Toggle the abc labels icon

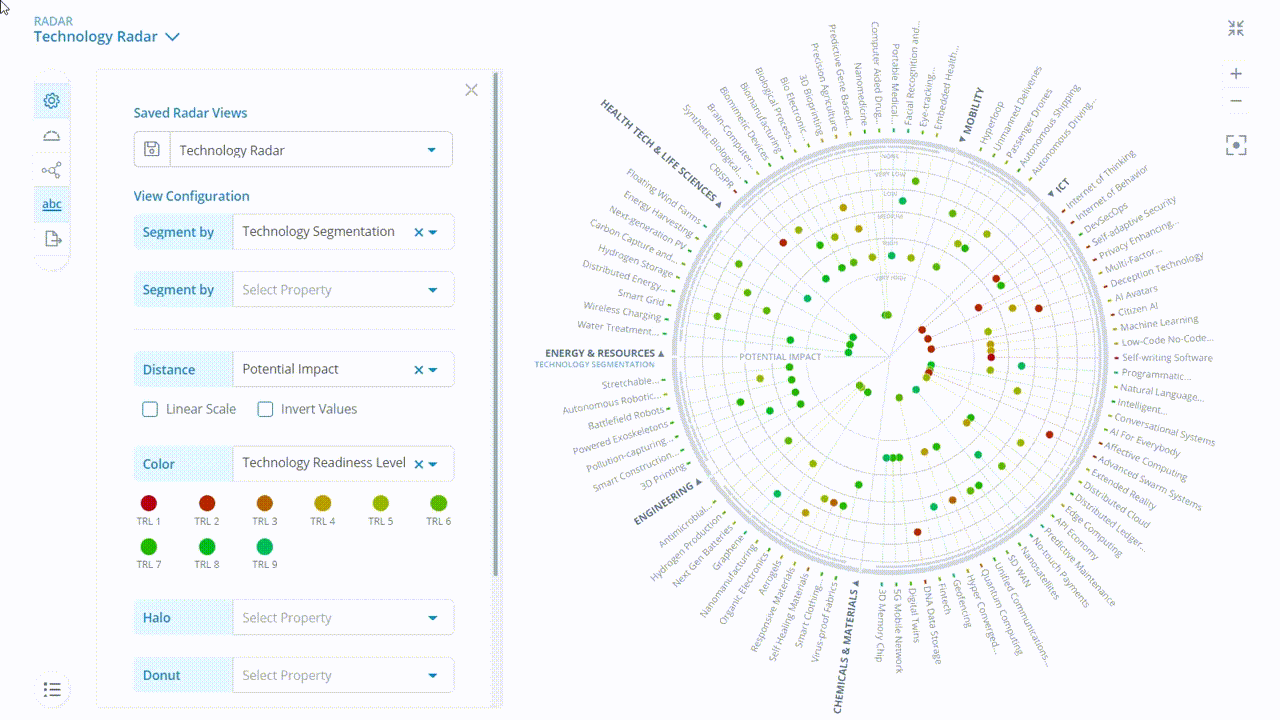[x=51, y=204]
